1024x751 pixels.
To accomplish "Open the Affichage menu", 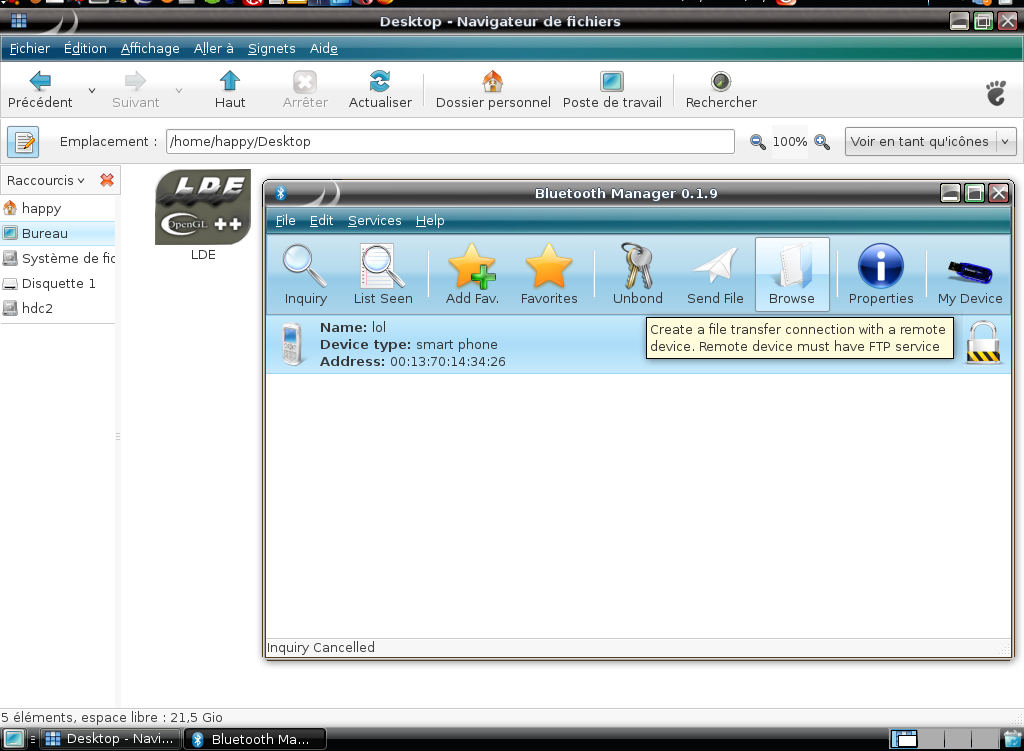I will (150, 48).
